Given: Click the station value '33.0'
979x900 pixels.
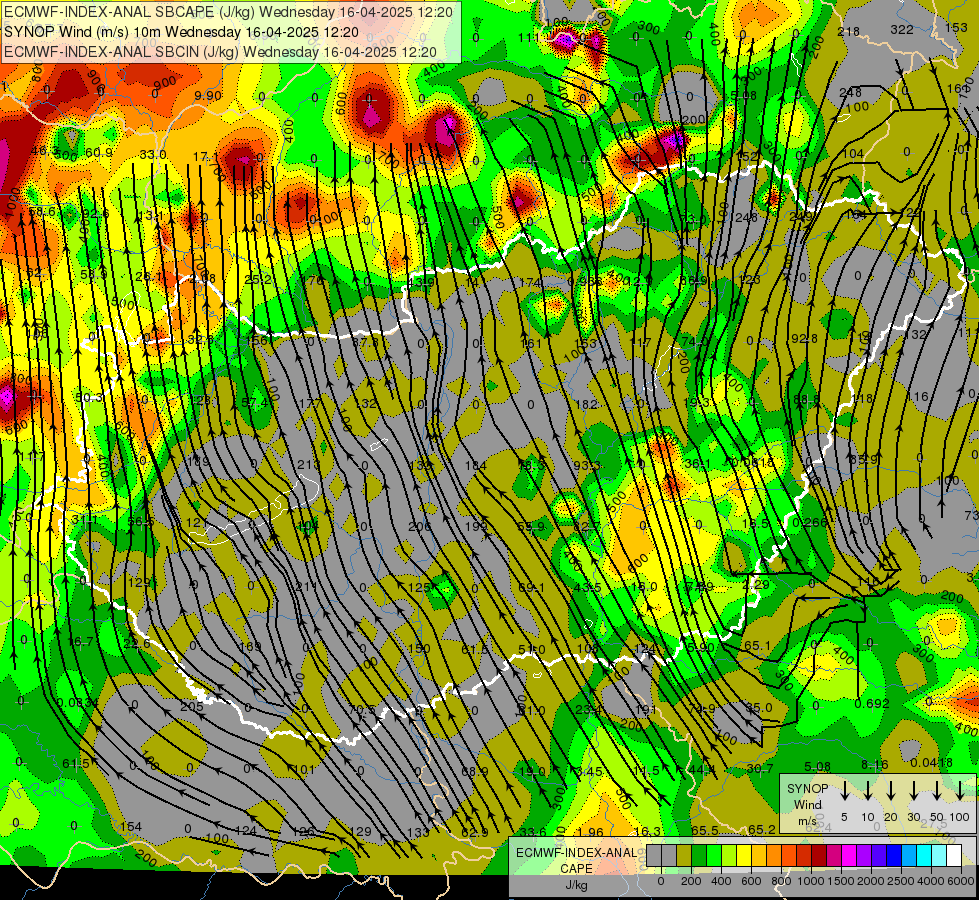Looking at the screenshot, I should tap(153, 154).
